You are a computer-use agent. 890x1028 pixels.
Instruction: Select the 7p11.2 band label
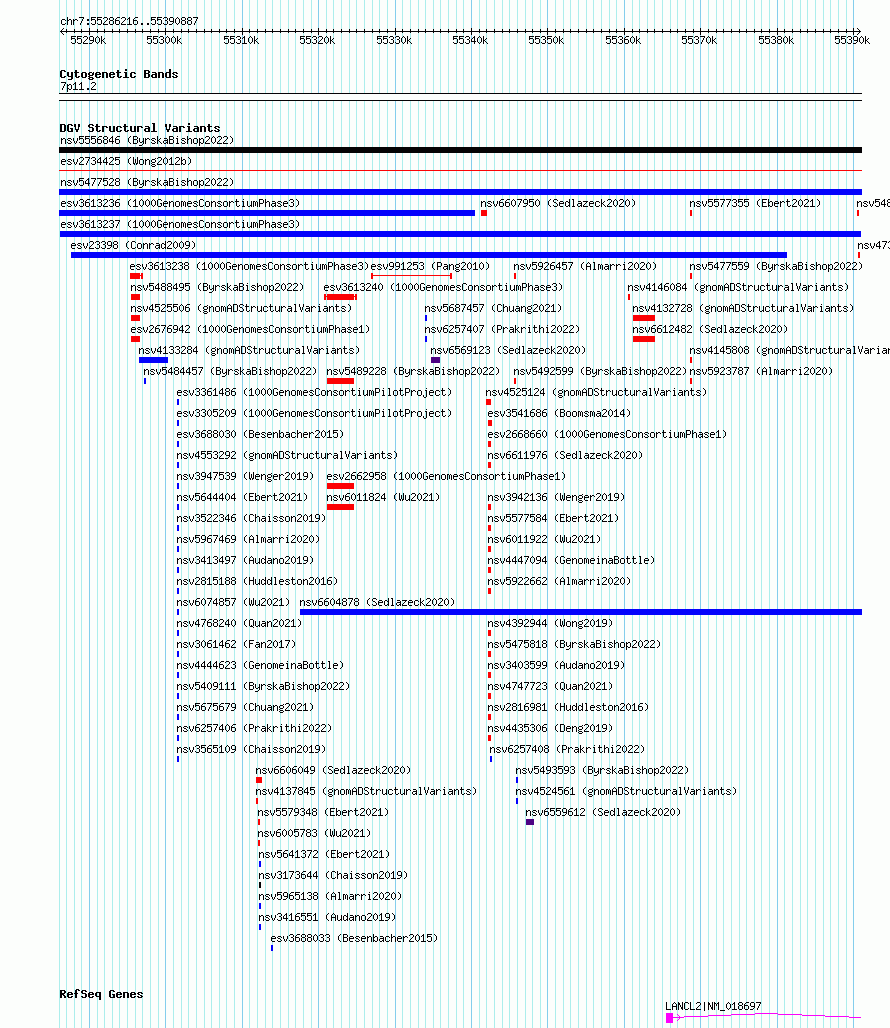pos(78,87)
